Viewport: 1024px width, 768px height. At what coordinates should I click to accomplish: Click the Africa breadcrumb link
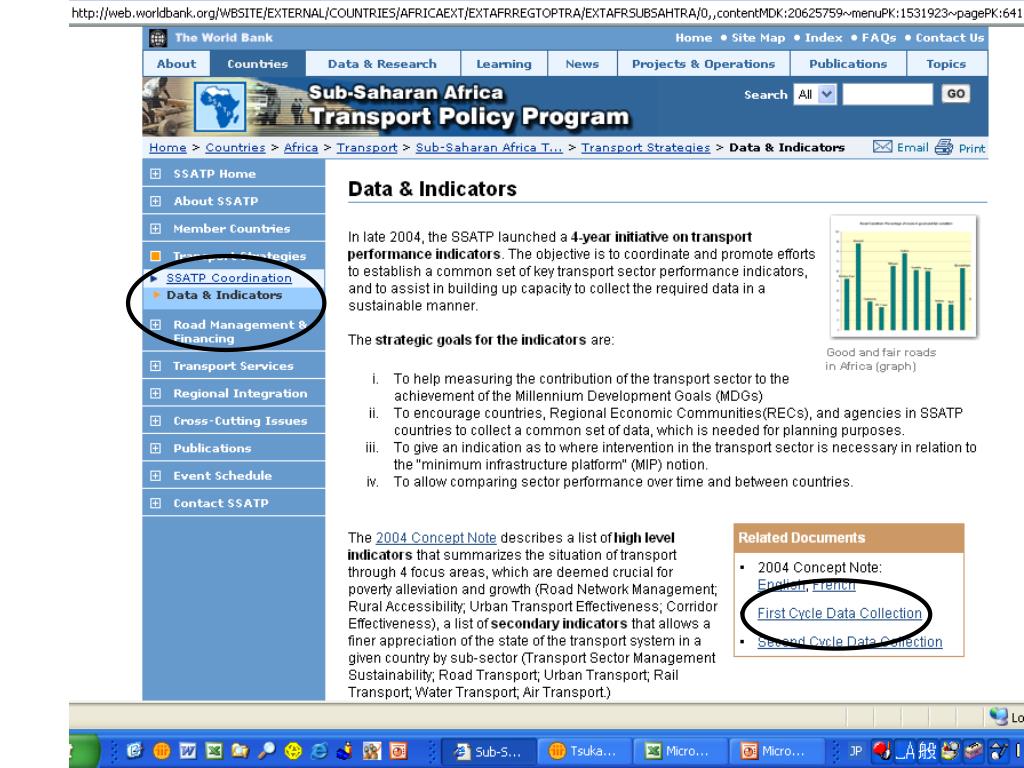(300, 148)
